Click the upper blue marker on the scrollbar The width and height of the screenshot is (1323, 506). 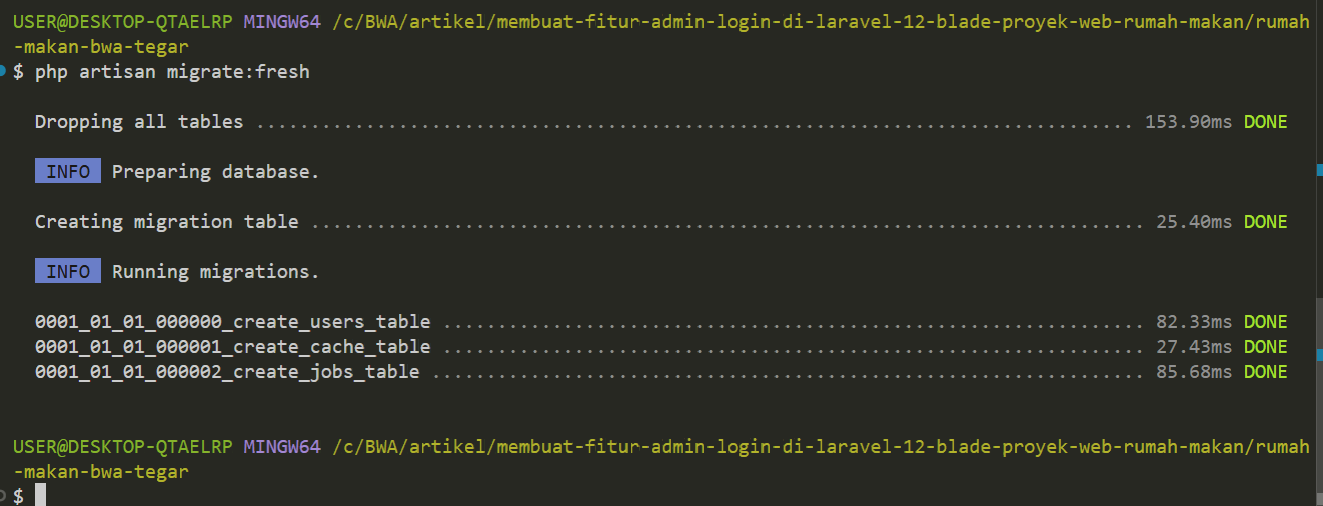point(1319,172)
